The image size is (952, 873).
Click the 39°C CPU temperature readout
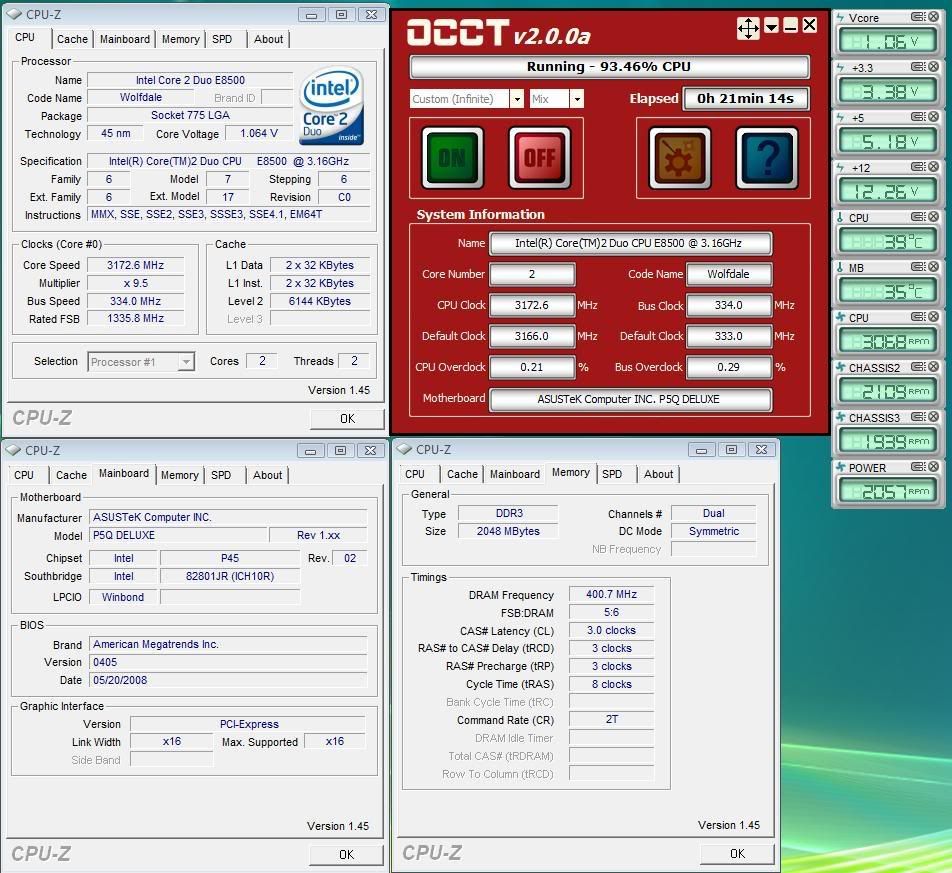[888, 242]
